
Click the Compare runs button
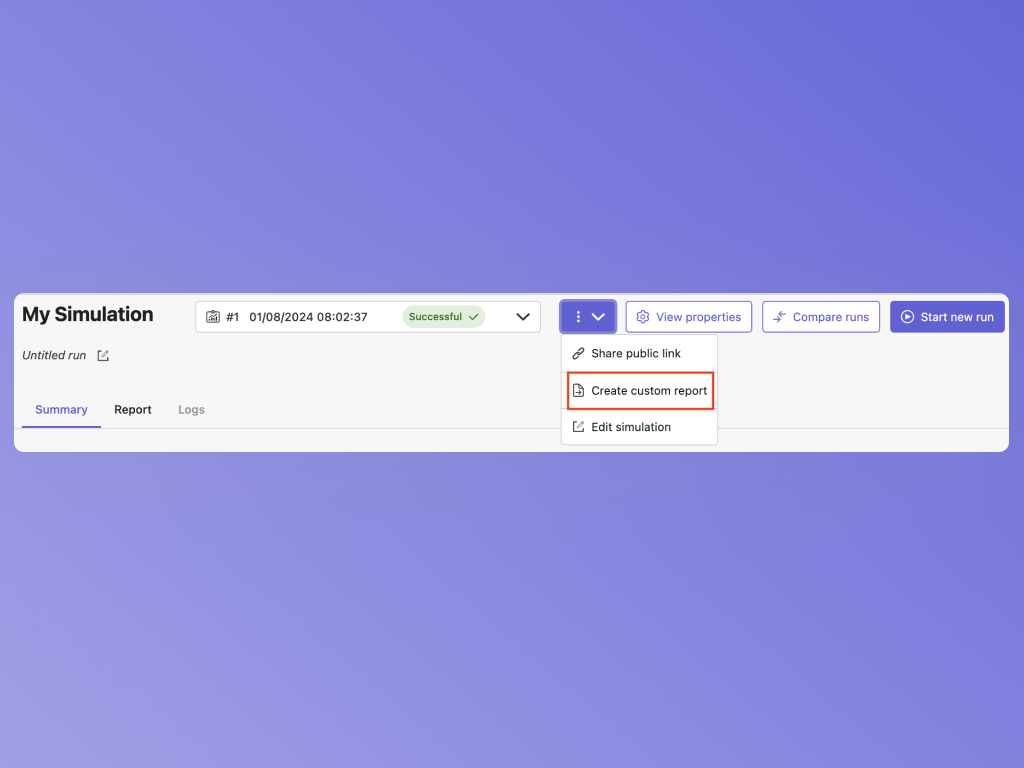821,317
